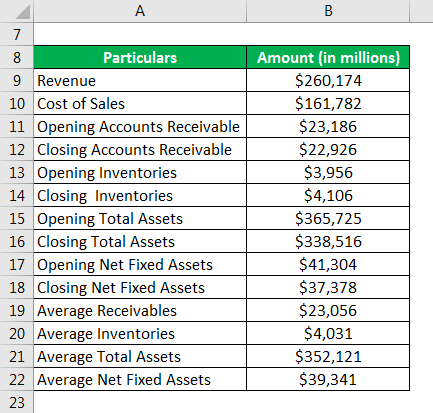Select the Closing Total Assets cell
This screenshot has height=413, width=433.
tap(140, 241)
